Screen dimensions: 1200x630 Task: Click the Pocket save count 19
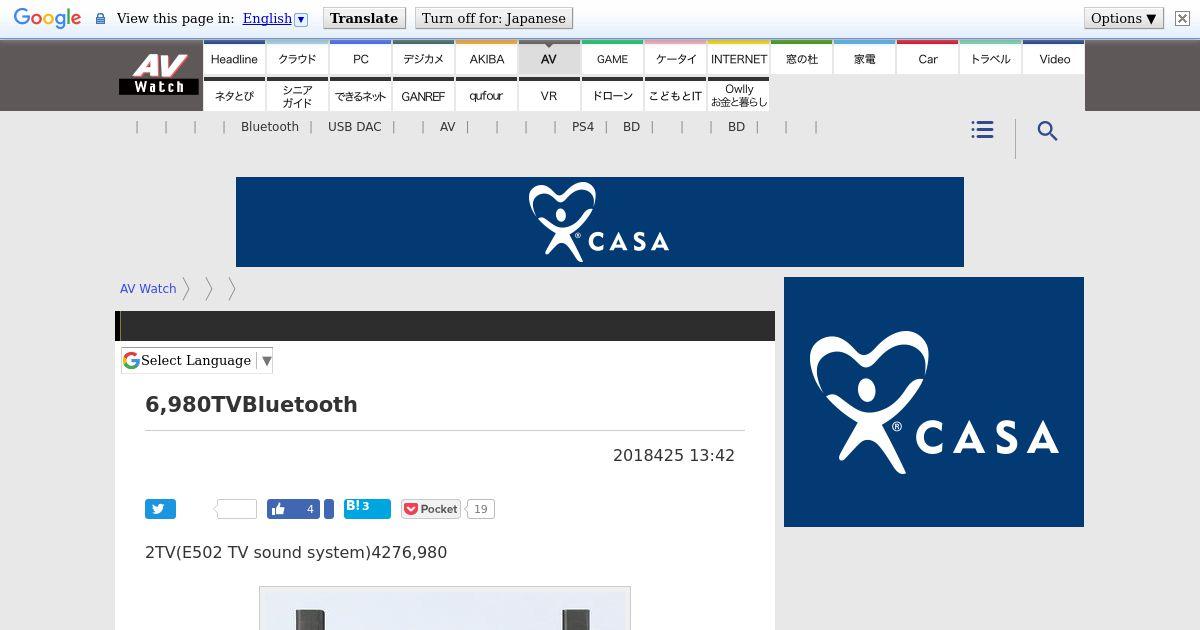(x=480, y=509)
